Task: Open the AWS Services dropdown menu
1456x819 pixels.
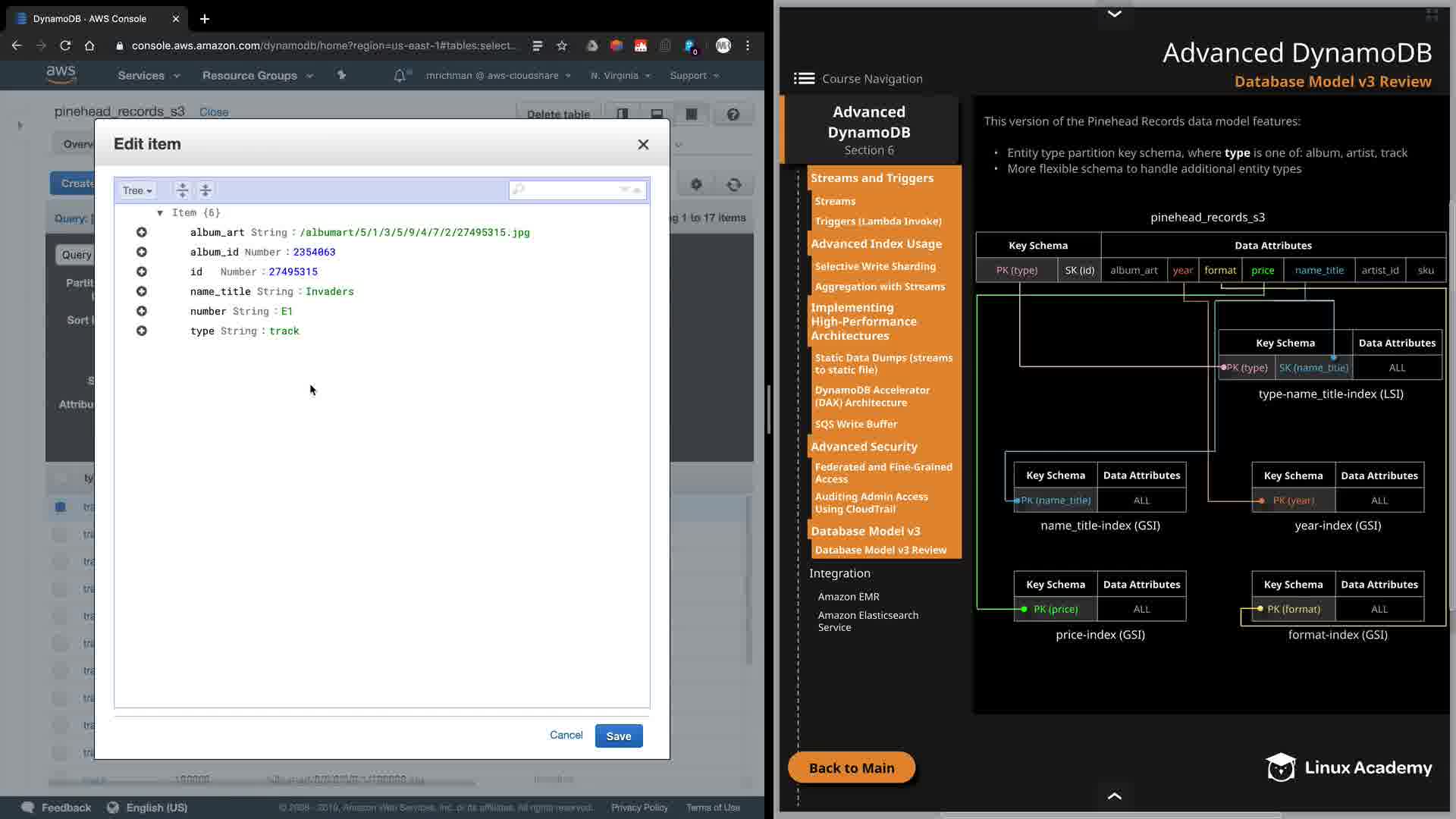Action: click(149, 76)
